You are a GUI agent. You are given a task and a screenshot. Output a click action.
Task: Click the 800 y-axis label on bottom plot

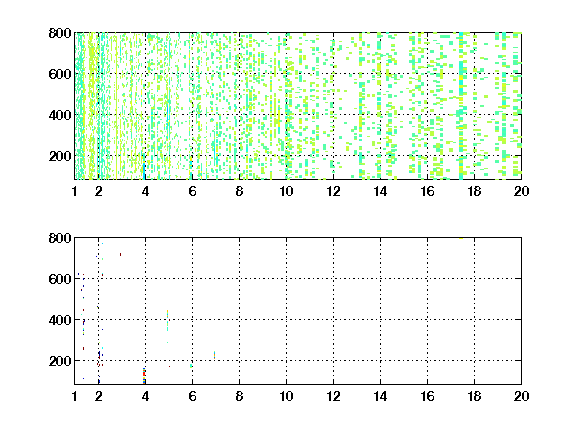60,238
